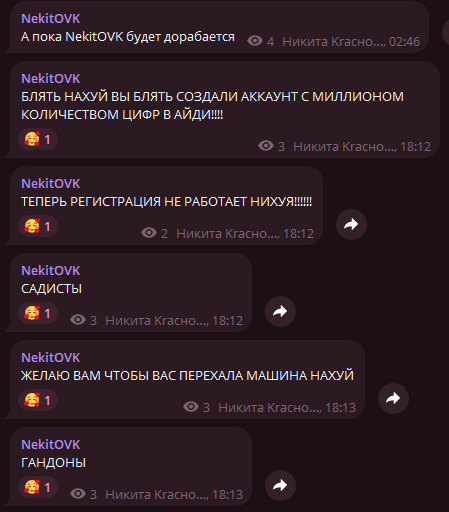Click eye views icon on 'БЛЯТЬ НАХУЙ' message

266,146
